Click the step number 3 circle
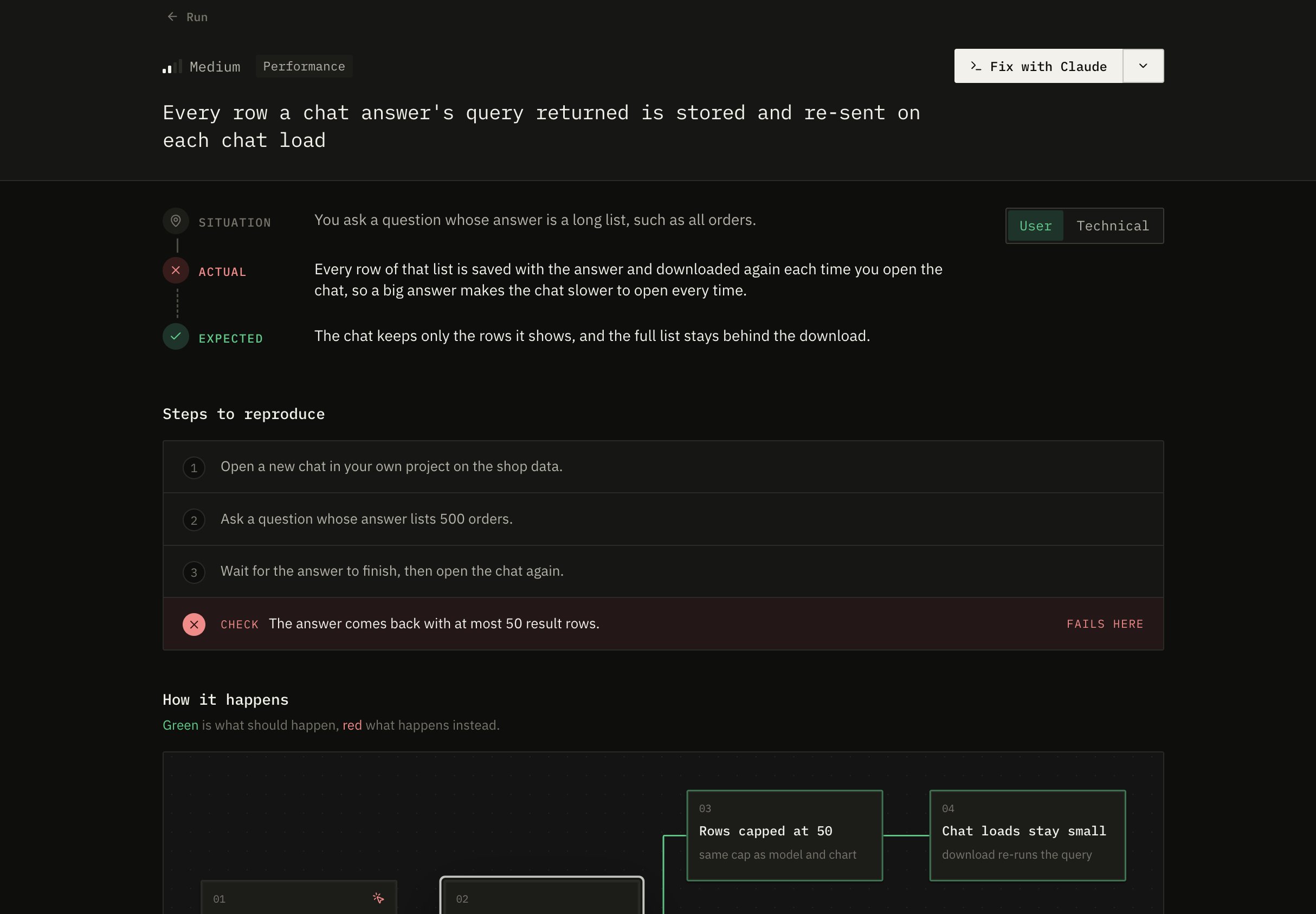The height and width of the screenshot is (914, 1316). tap(194, 572)
